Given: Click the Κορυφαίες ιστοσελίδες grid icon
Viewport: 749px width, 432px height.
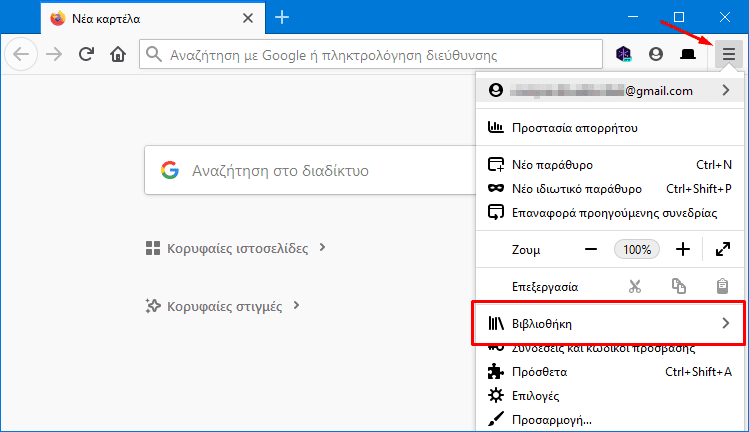Looking at the screenshot, I should coord(153,248).
